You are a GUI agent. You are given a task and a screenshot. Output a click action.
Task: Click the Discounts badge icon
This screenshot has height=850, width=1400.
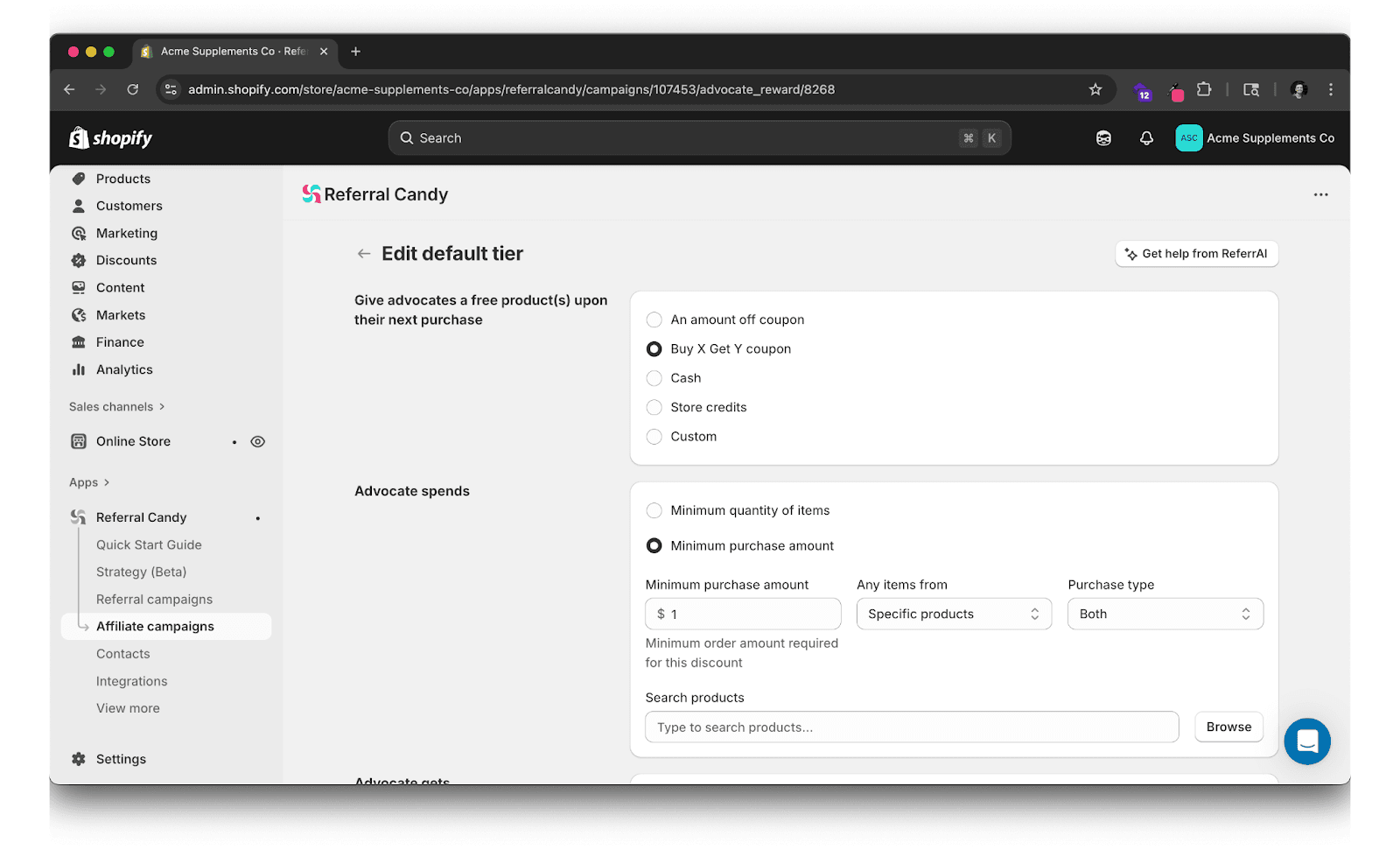click(79, 260)
